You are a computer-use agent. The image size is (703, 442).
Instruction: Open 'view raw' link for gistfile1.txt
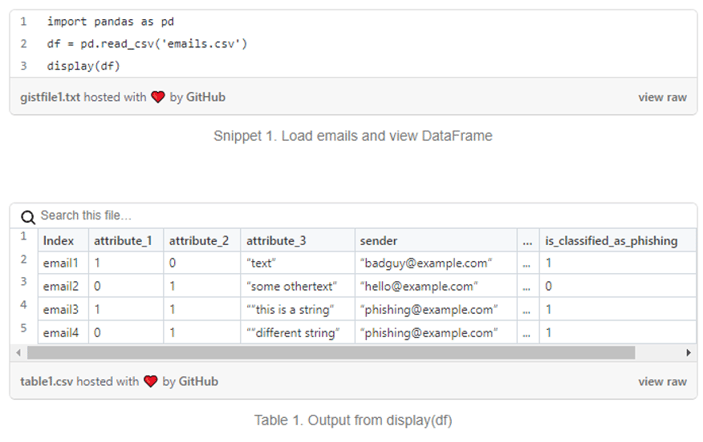tap(662, 97)
